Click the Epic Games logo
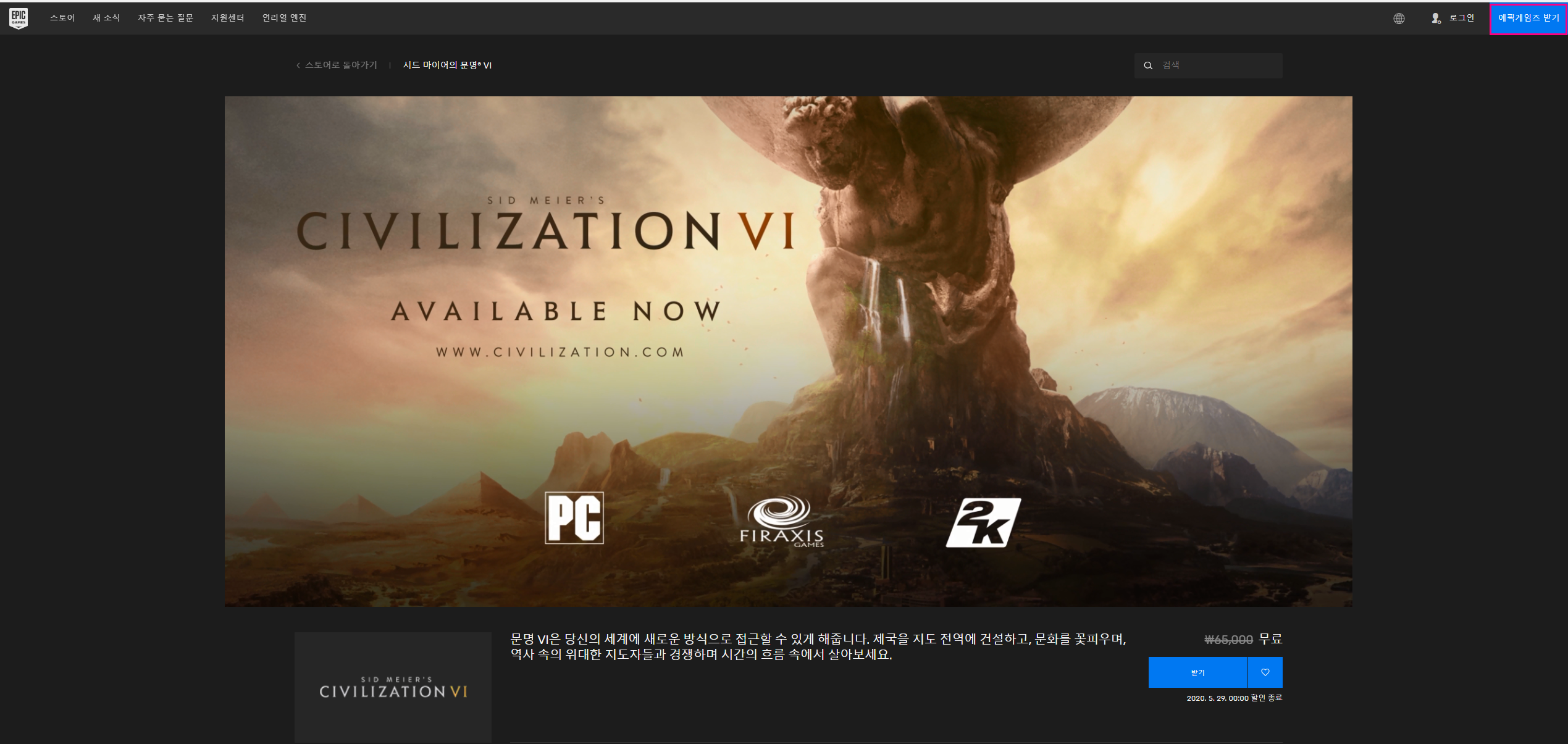This screenshot has width=1568, height=744. pyautogui.click(x=19, y=18)
